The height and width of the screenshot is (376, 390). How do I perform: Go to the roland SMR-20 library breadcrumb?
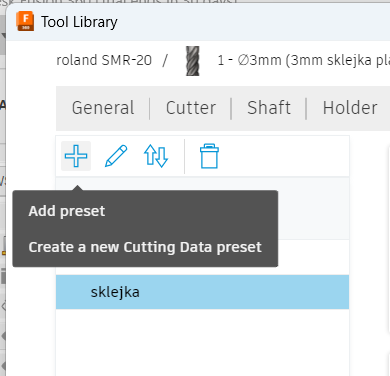pyautogui.click(x=104, y=61)
